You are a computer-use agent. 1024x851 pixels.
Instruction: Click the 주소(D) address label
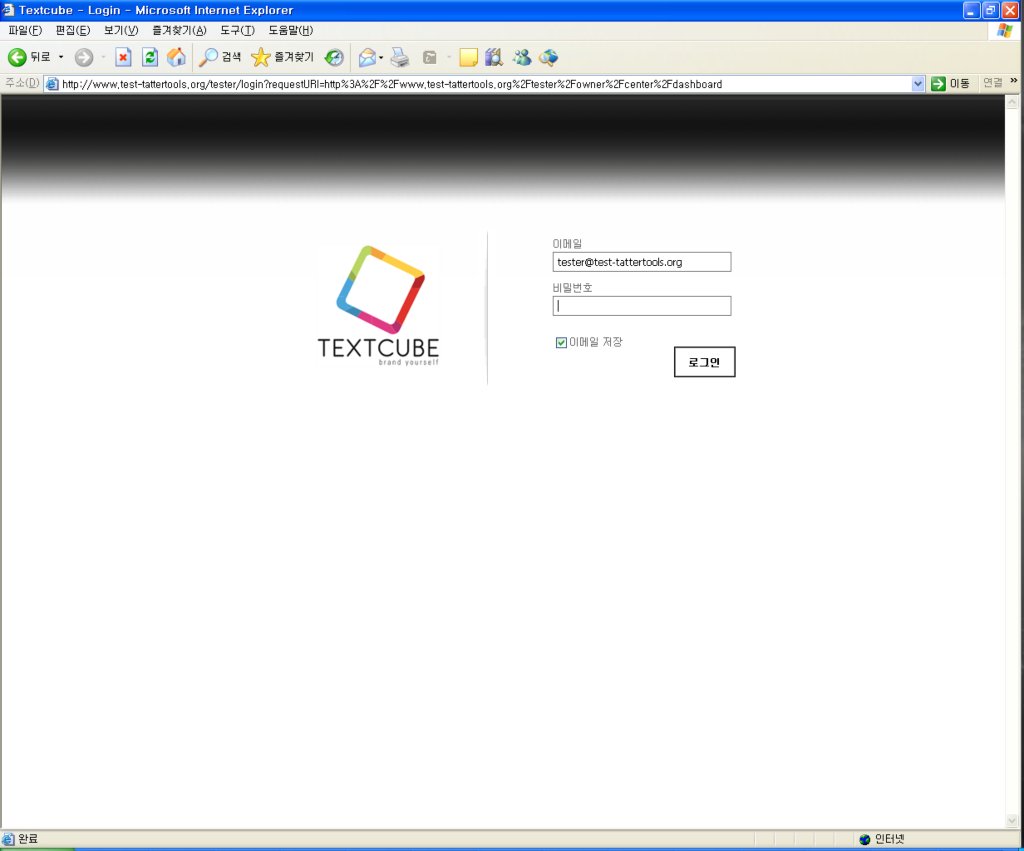pos(22,83)
